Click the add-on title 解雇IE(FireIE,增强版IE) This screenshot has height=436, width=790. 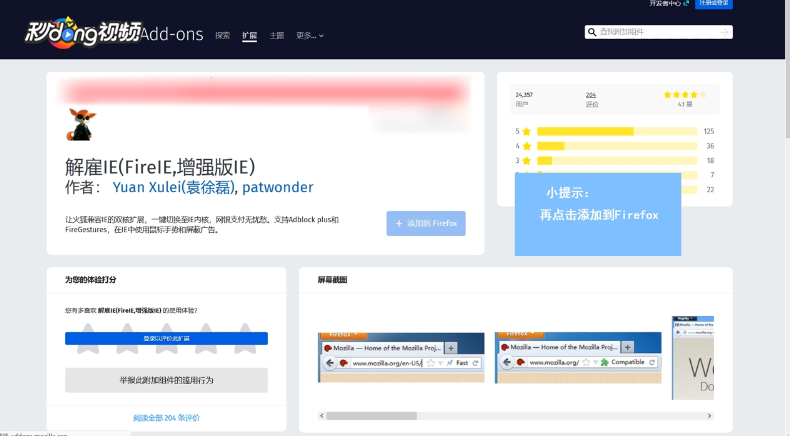(160, 167)
